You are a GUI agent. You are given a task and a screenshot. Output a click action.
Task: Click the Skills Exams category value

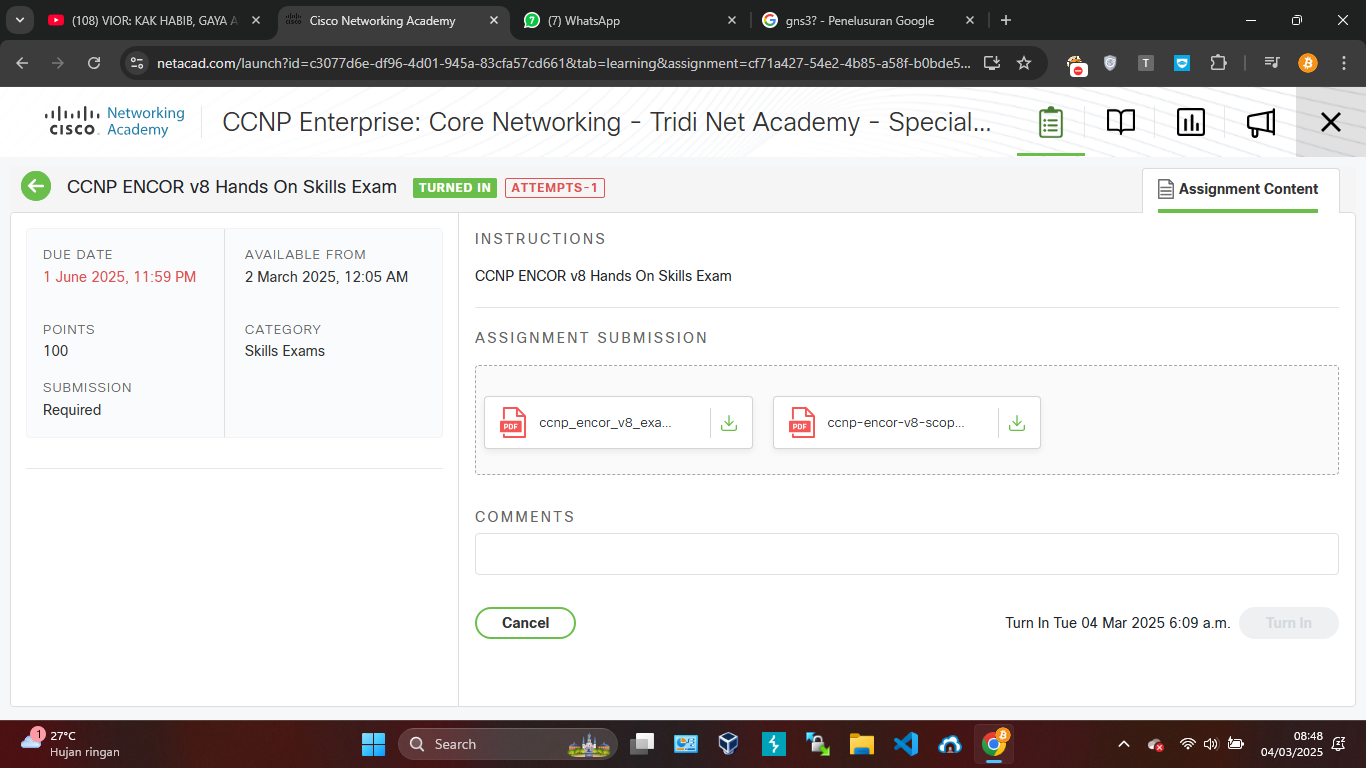(x=285, y=351)
